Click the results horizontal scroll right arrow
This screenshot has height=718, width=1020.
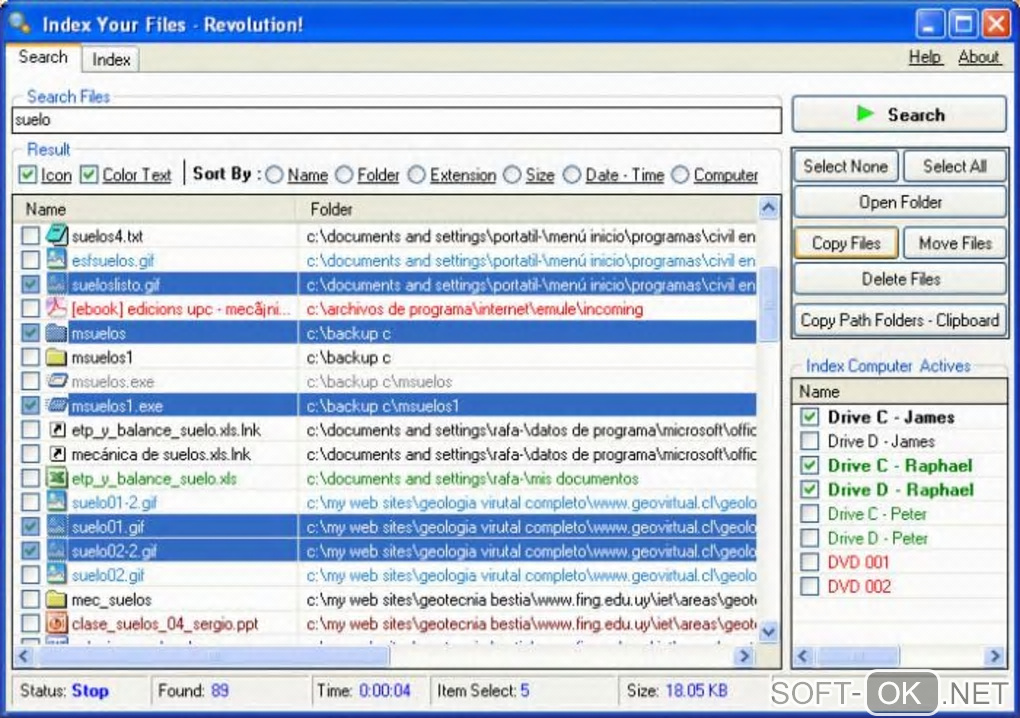744,656
